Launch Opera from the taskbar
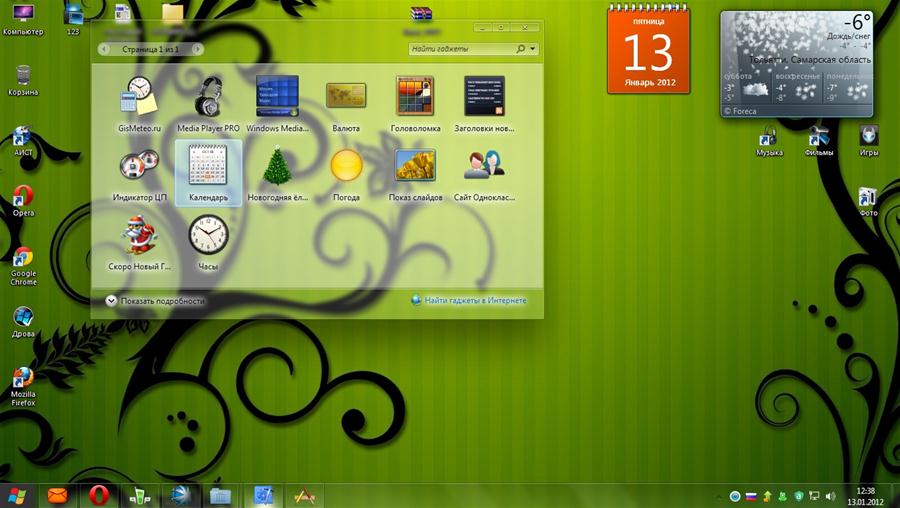This screenshot has height=508, width=900. click(x=98, y=495)
